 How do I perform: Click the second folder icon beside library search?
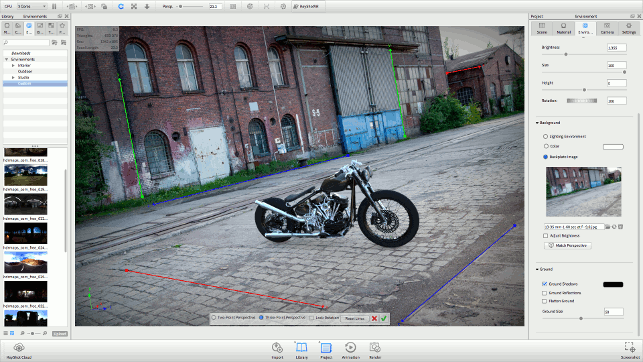point(64,42)
